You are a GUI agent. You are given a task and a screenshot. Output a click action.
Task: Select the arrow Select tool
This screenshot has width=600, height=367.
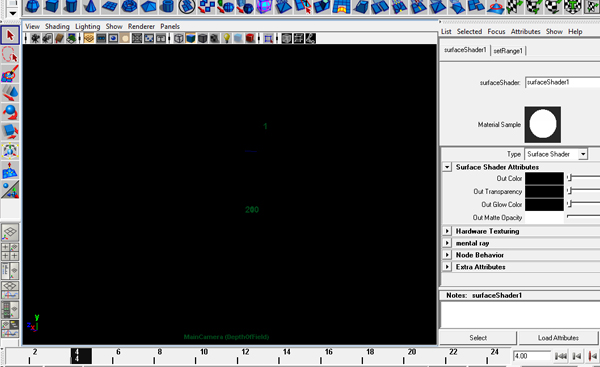[10, 35]
